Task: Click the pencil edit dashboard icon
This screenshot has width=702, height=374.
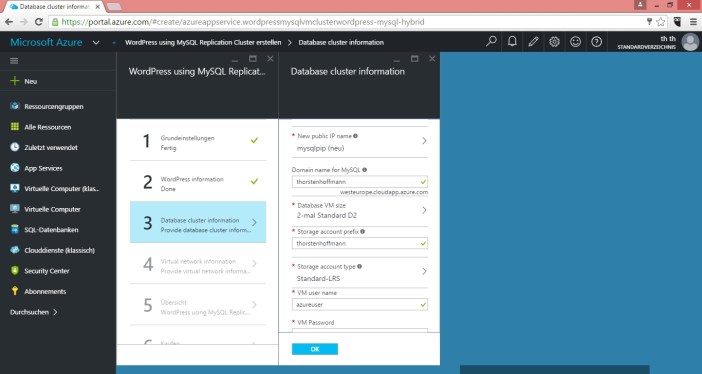Action: coord(533,42)
